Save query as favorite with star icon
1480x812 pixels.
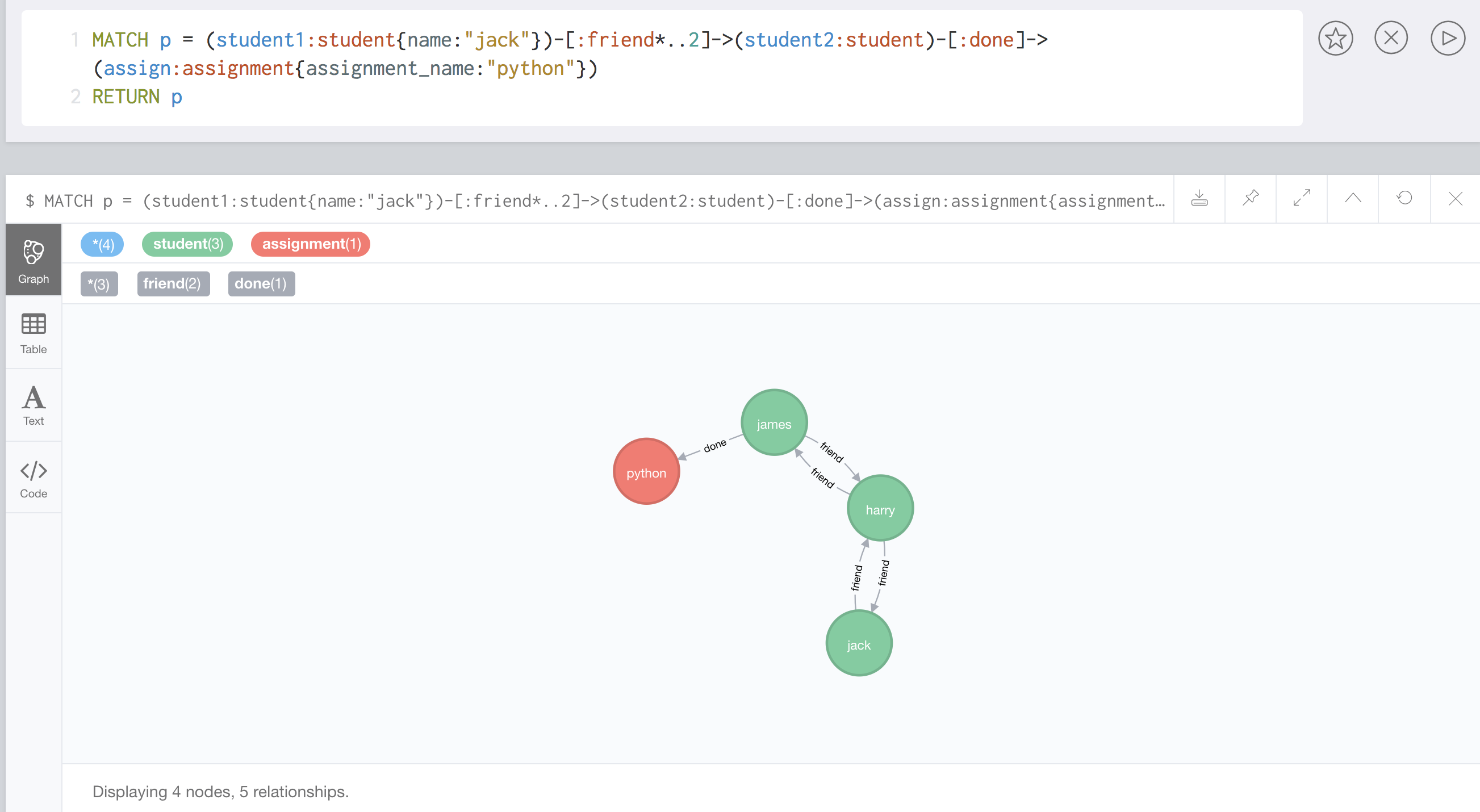click(x=1335, y=39)
